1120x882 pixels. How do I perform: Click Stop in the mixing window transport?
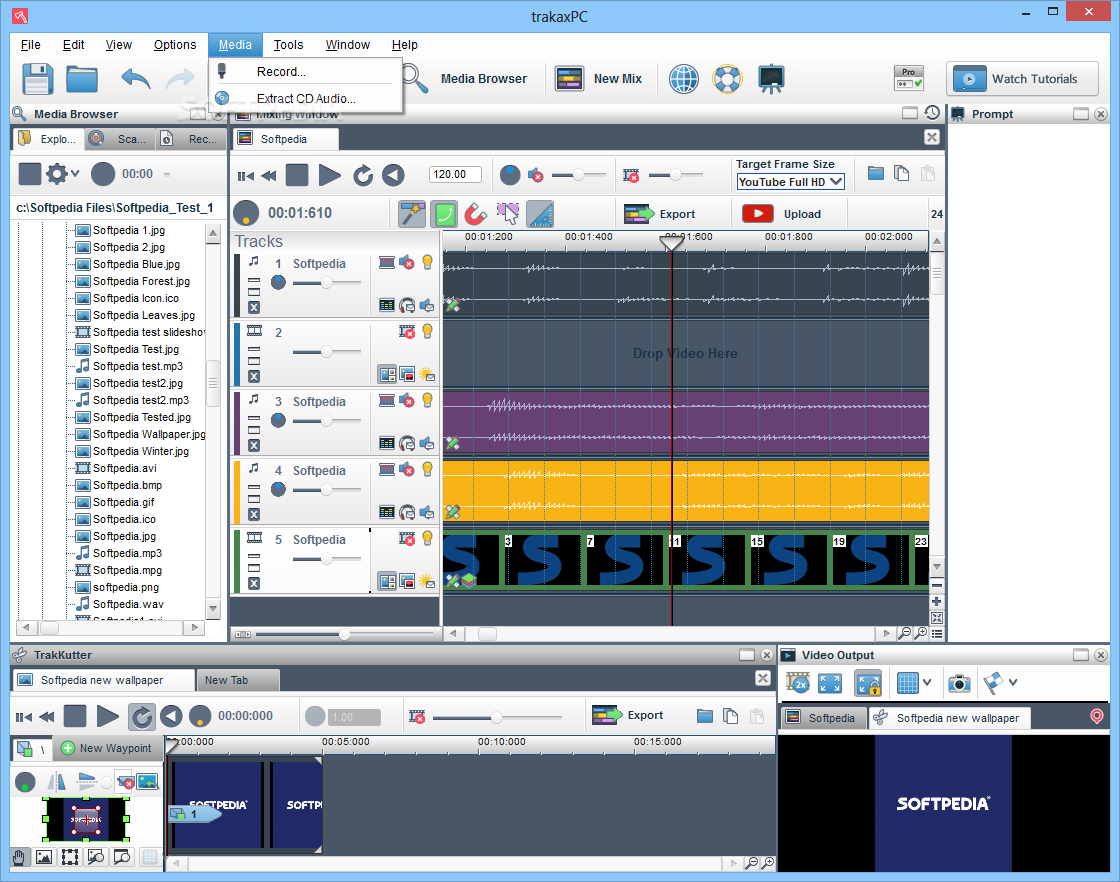296,175
